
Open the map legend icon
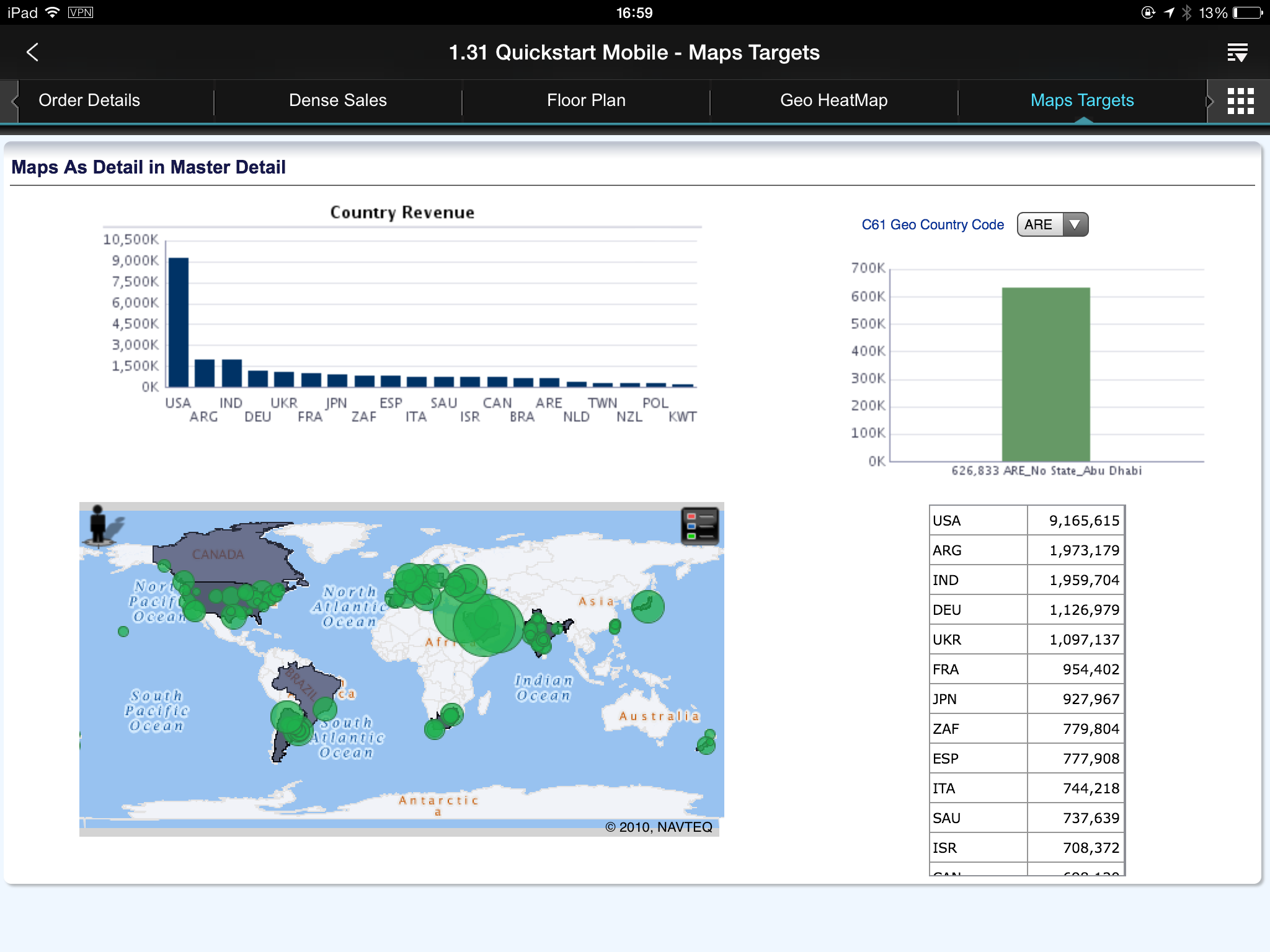pos(700,526)
